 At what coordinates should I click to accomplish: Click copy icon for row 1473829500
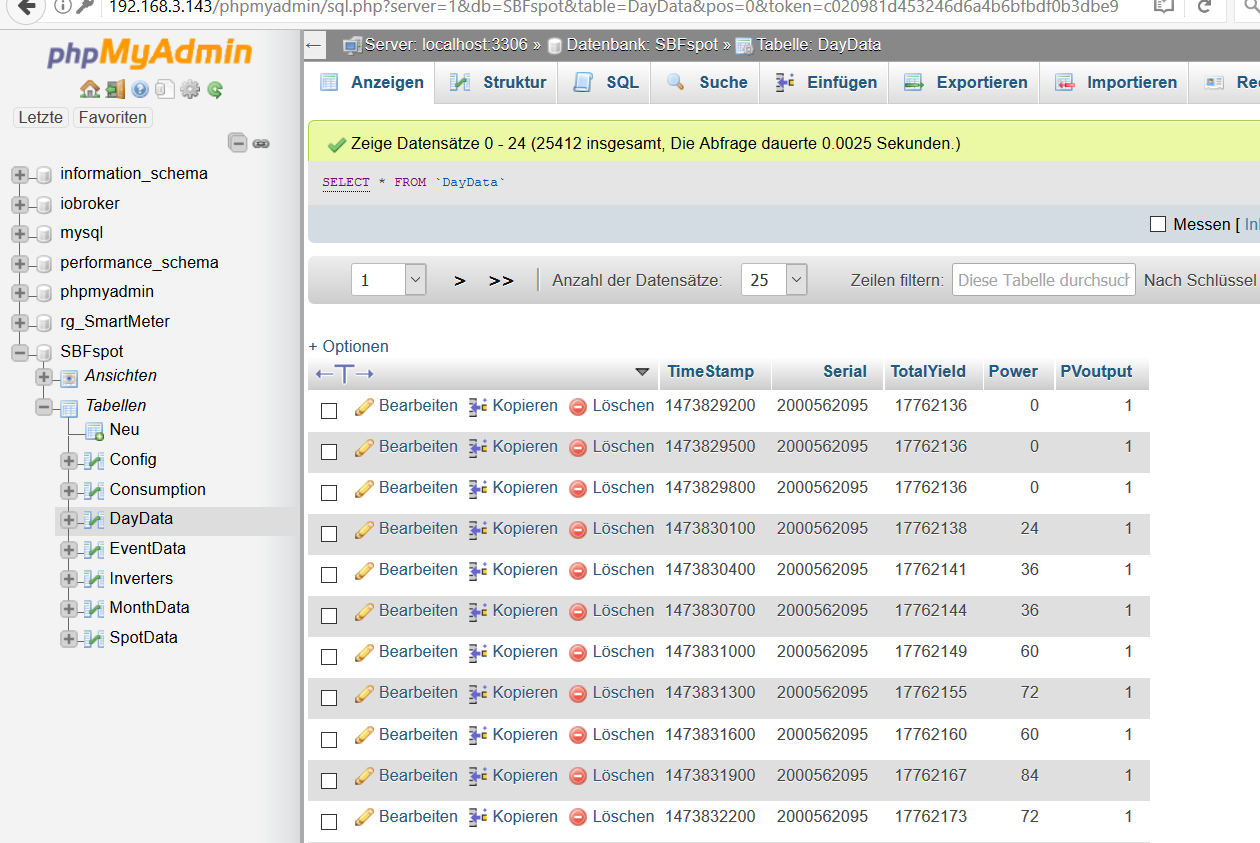478,447
